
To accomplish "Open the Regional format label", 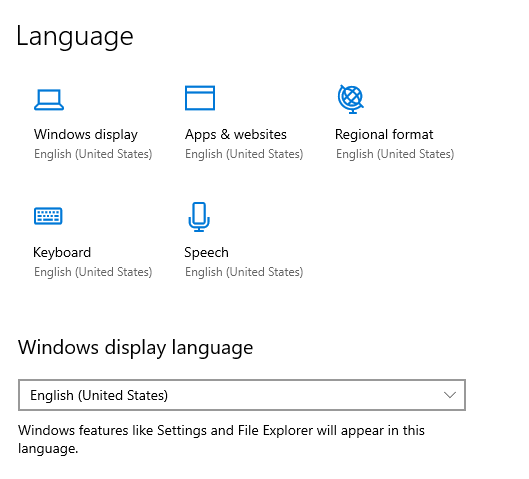I will pyautogui.click(x=384, y=134).
